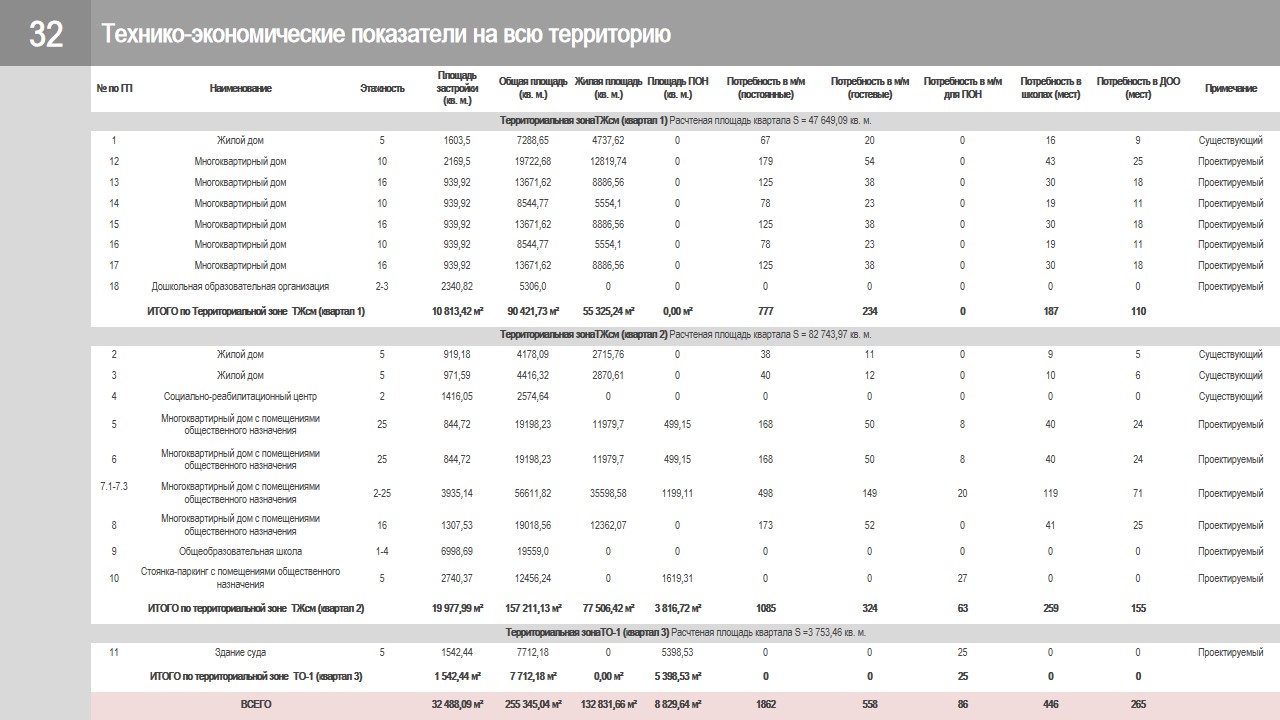The width and height of the screenshot is (1280, 720).
Task: Click the plan number cell '7.1-7.3'
Action: [114, 486]
